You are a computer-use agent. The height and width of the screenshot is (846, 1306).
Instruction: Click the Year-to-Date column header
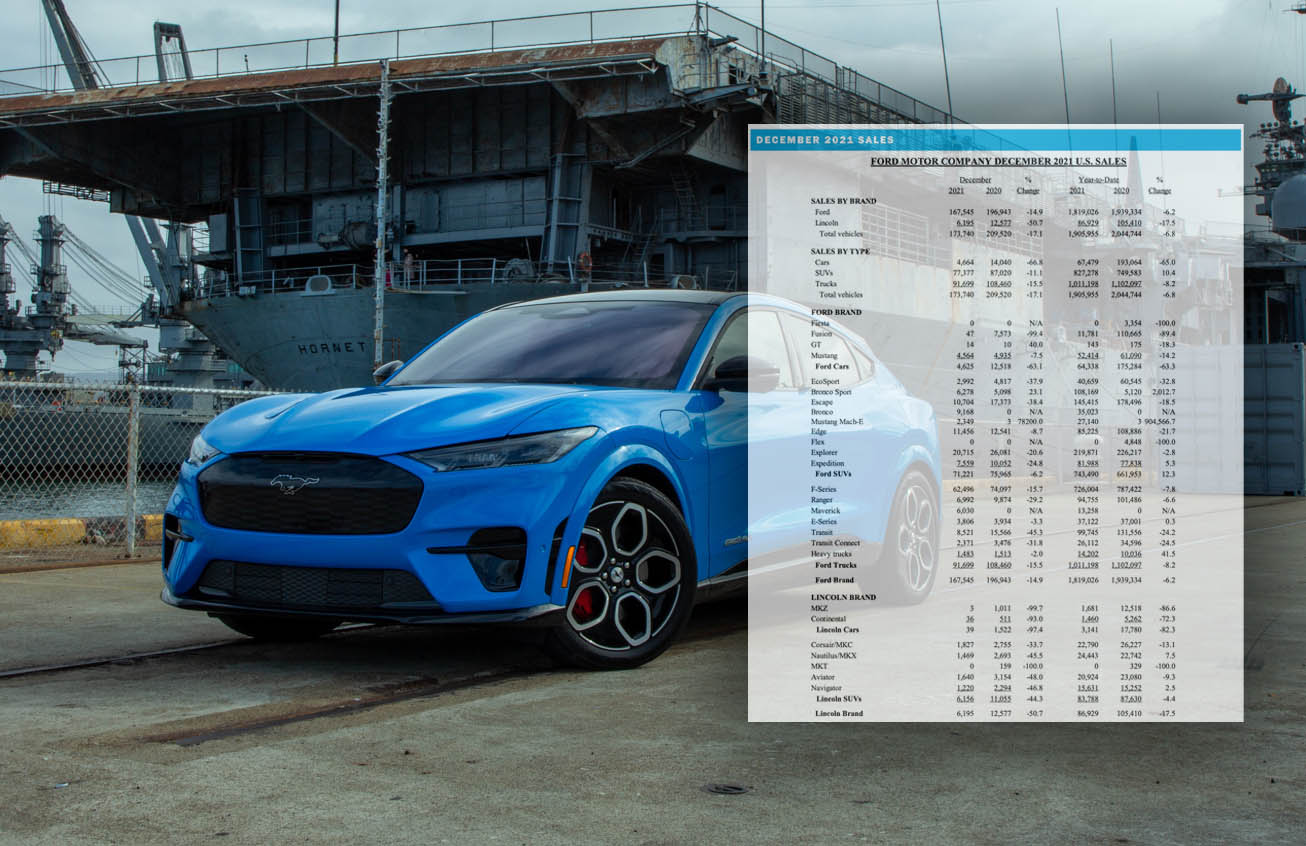(1098, 178)
